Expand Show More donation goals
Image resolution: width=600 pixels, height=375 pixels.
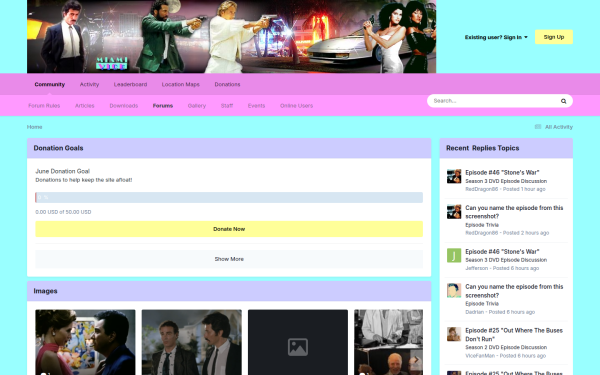pos(229,259)
